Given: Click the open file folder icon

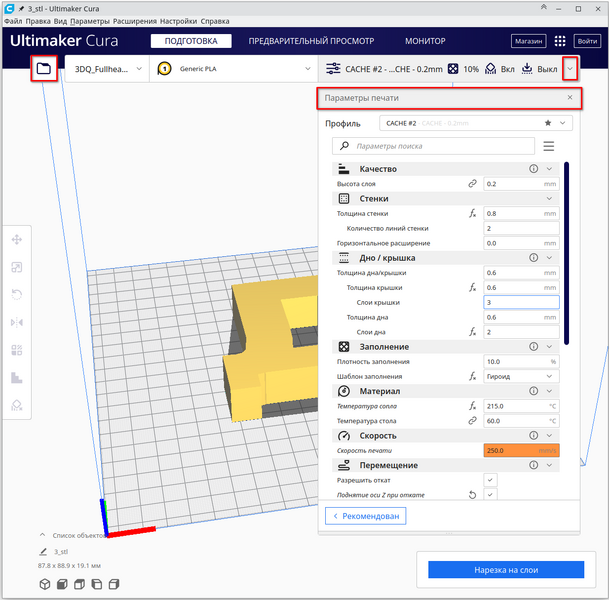Looking at the screenshot, I should click(43, 69).
